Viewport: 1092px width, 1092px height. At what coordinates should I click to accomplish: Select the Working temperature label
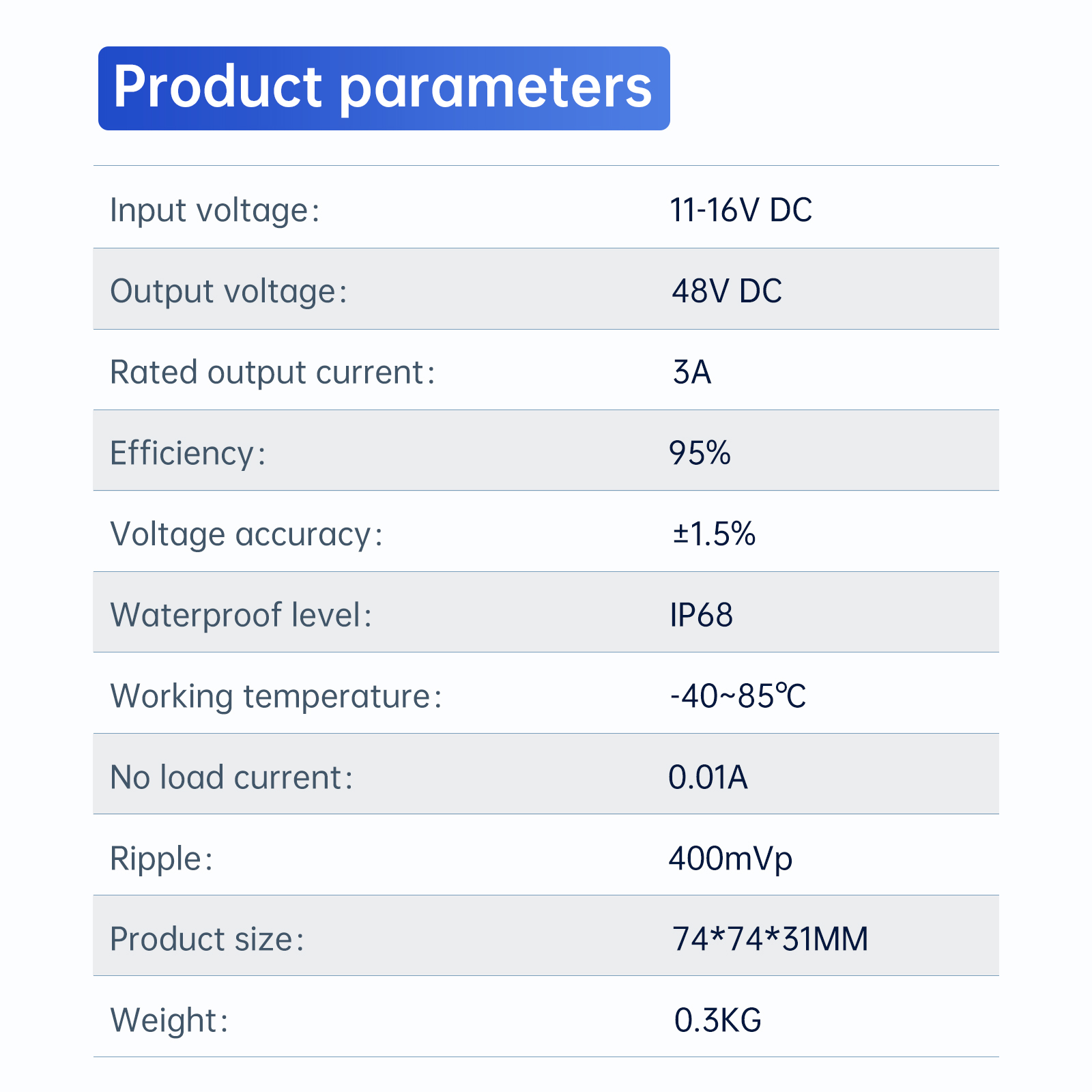[276, 697]
